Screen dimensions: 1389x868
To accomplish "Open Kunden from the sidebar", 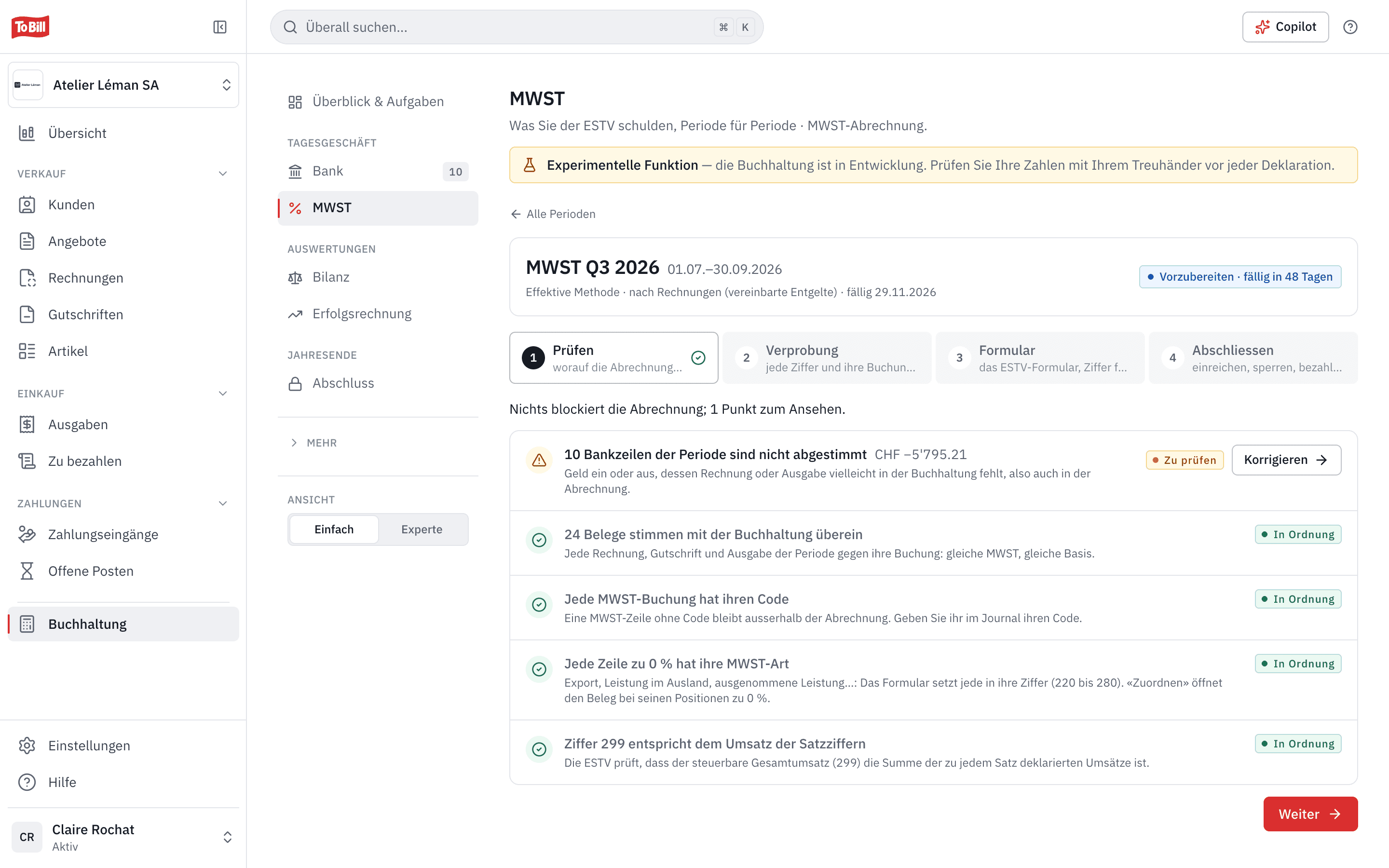I will tap(123, 205).
